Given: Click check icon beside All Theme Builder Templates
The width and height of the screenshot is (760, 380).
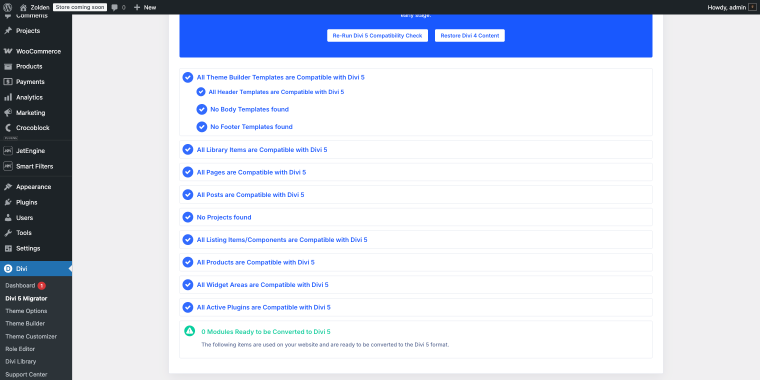Looking at the screenshot, I should pyautogui.click(x=188, y=77).
